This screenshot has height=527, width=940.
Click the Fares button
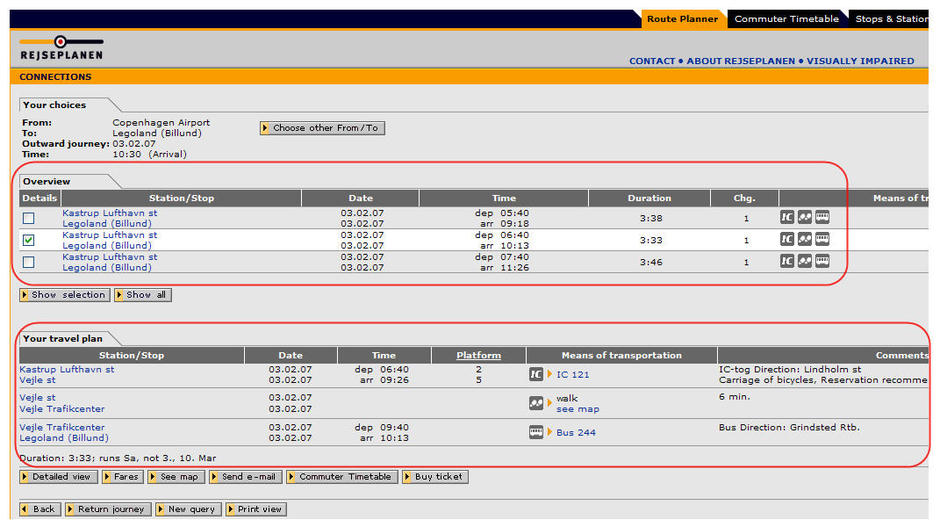[123, 477]
